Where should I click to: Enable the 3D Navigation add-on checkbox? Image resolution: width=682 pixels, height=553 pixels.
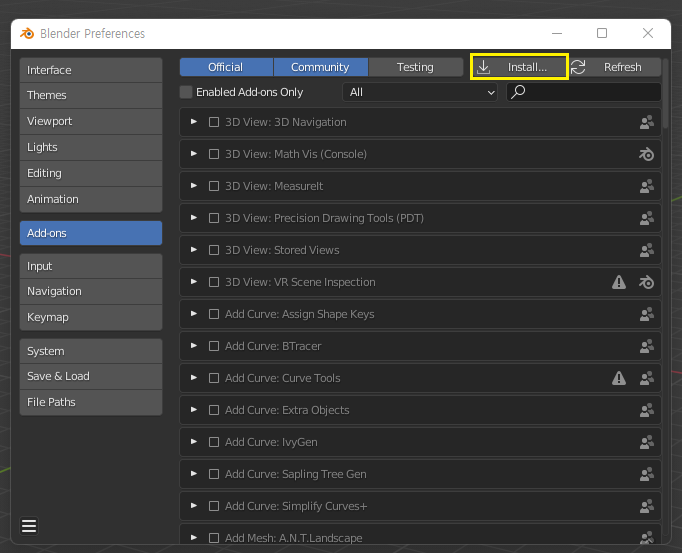click(214, 122)
